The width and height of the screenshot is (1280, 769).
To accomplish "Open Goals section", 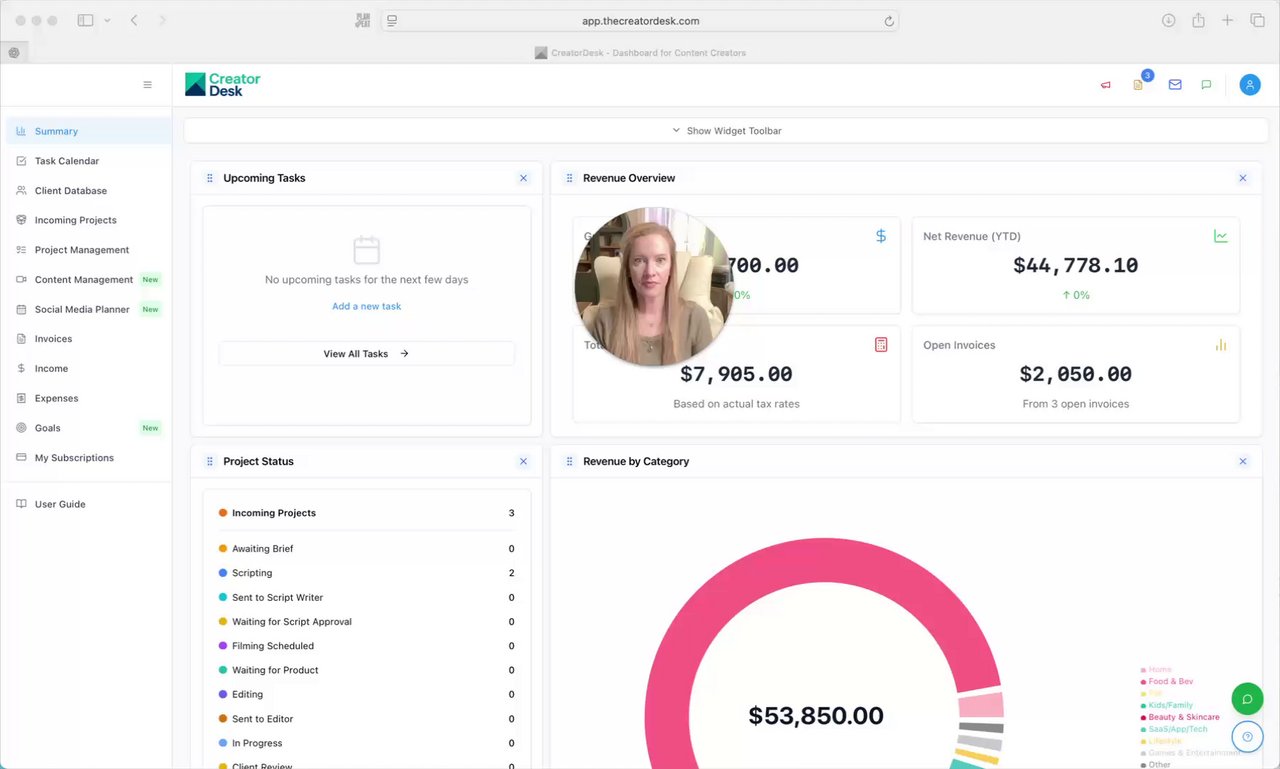I will (88, 428).
